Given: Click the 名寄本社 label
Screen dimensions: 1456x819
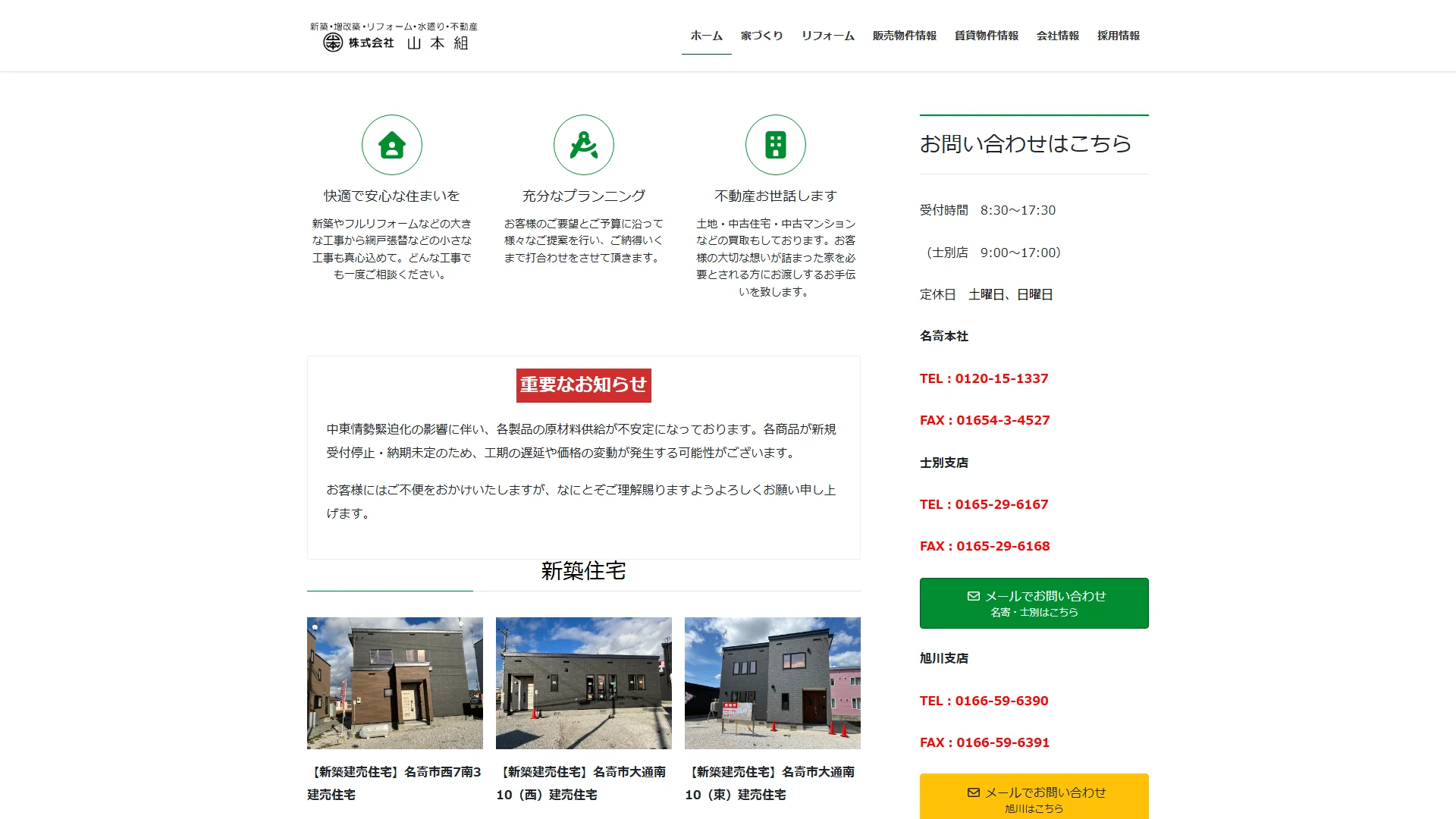Looking at the screenshot, I should (x=944, y=336).
